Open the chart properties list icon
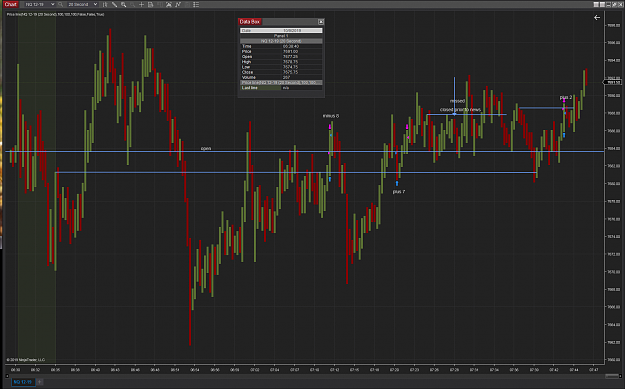625x389 pixels. 196,4
